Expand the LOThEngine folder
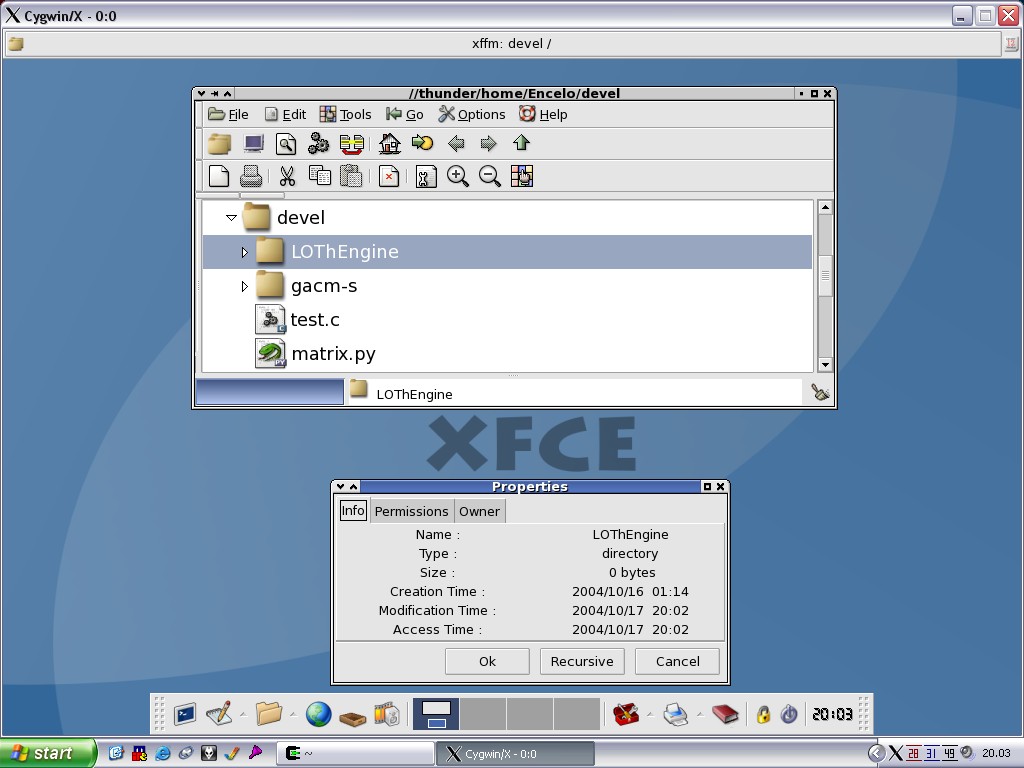The image size is (1024, 768). click(x=244, y=252)
